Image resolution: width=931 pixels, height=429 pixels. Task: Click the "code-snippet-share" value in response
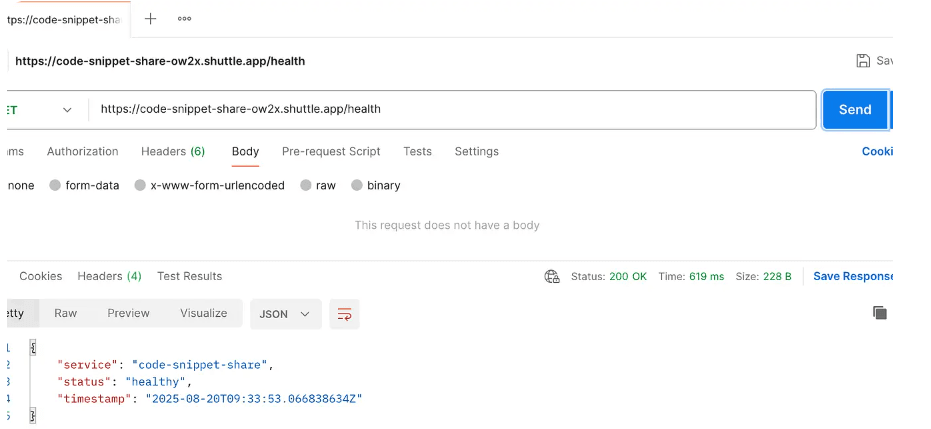(200, 365)
